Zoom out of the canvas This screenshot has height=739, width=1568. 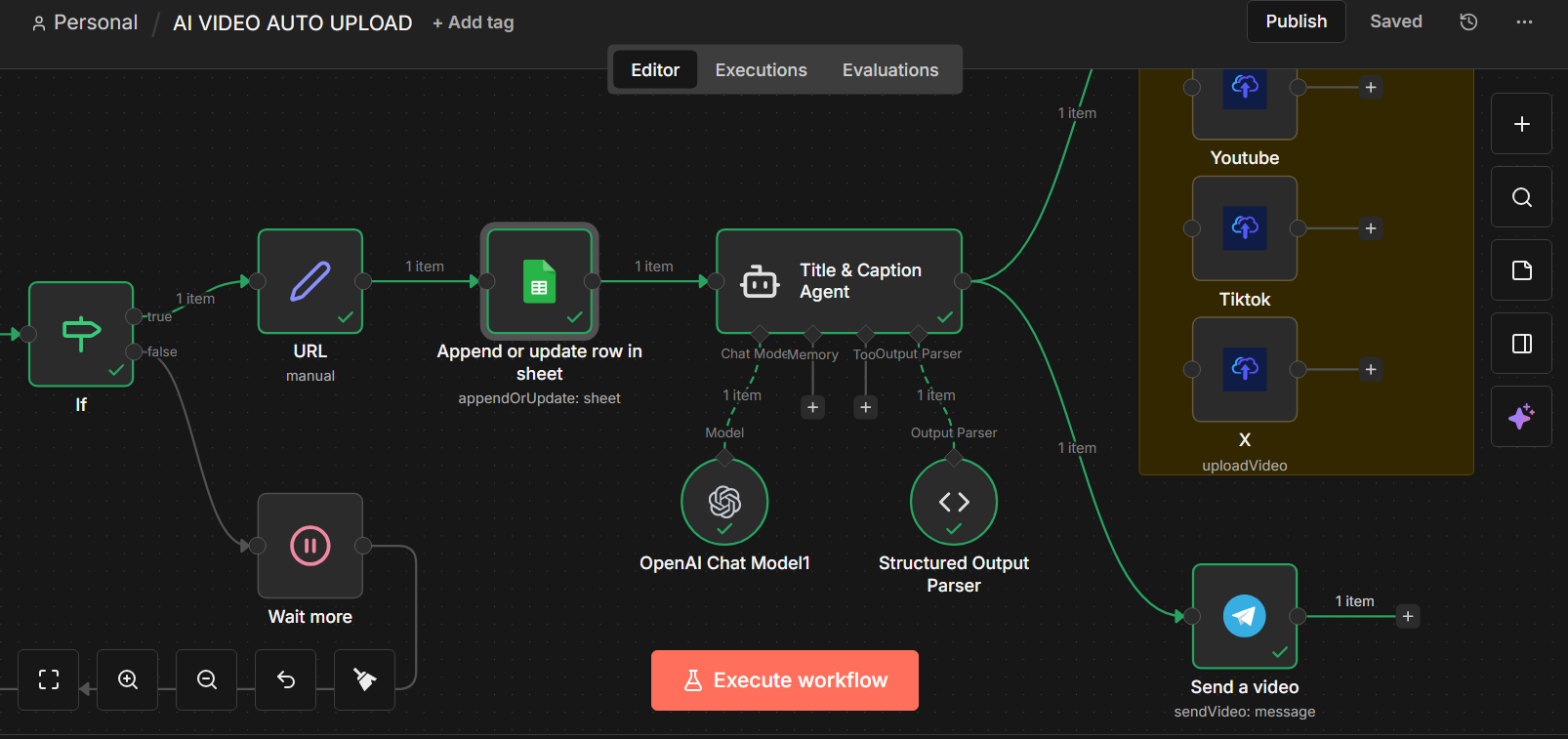[207, 679]
